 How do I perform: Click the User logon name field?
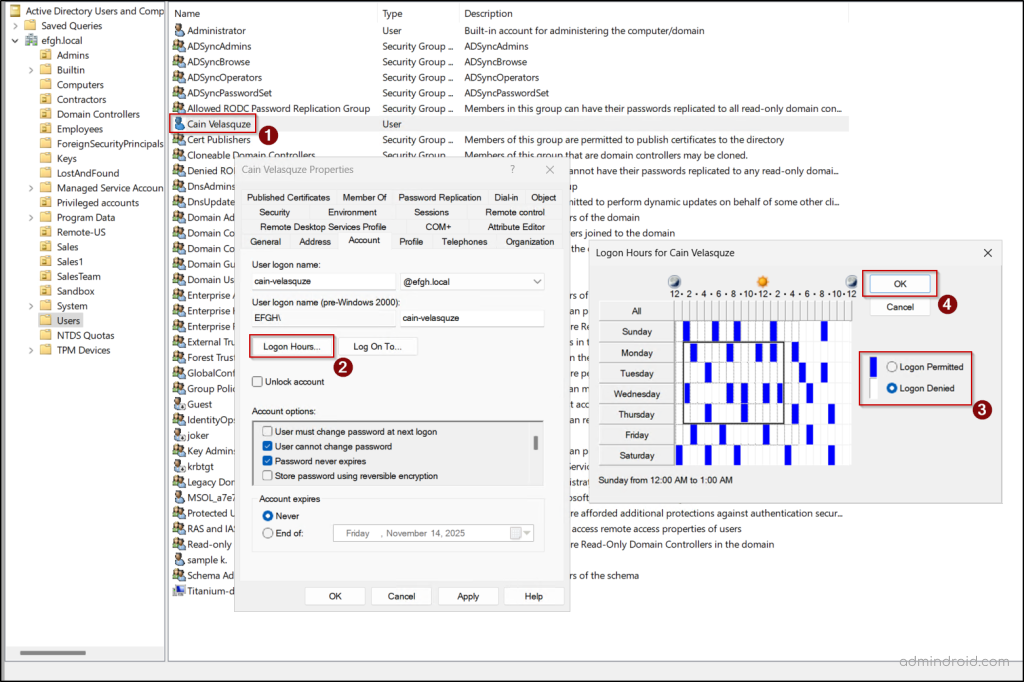tap(323, 283)
